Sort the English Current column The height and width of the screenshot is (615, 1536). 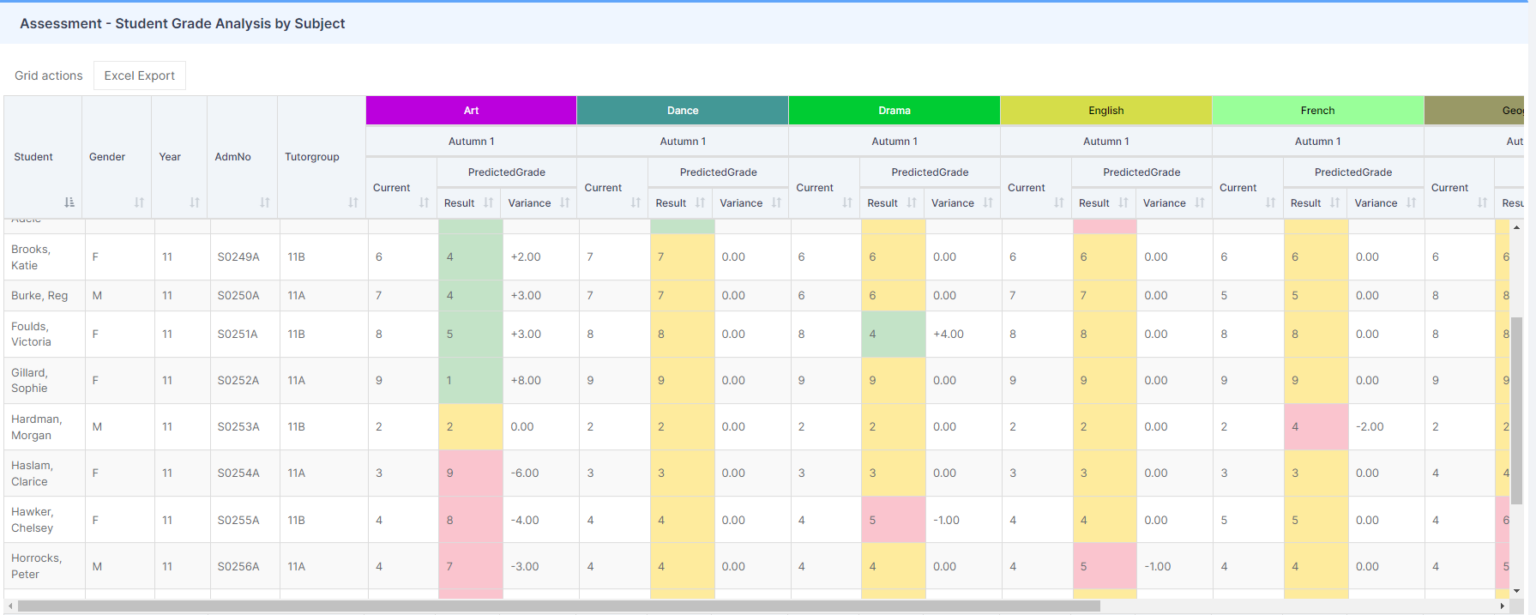(x=1059, y=203)
